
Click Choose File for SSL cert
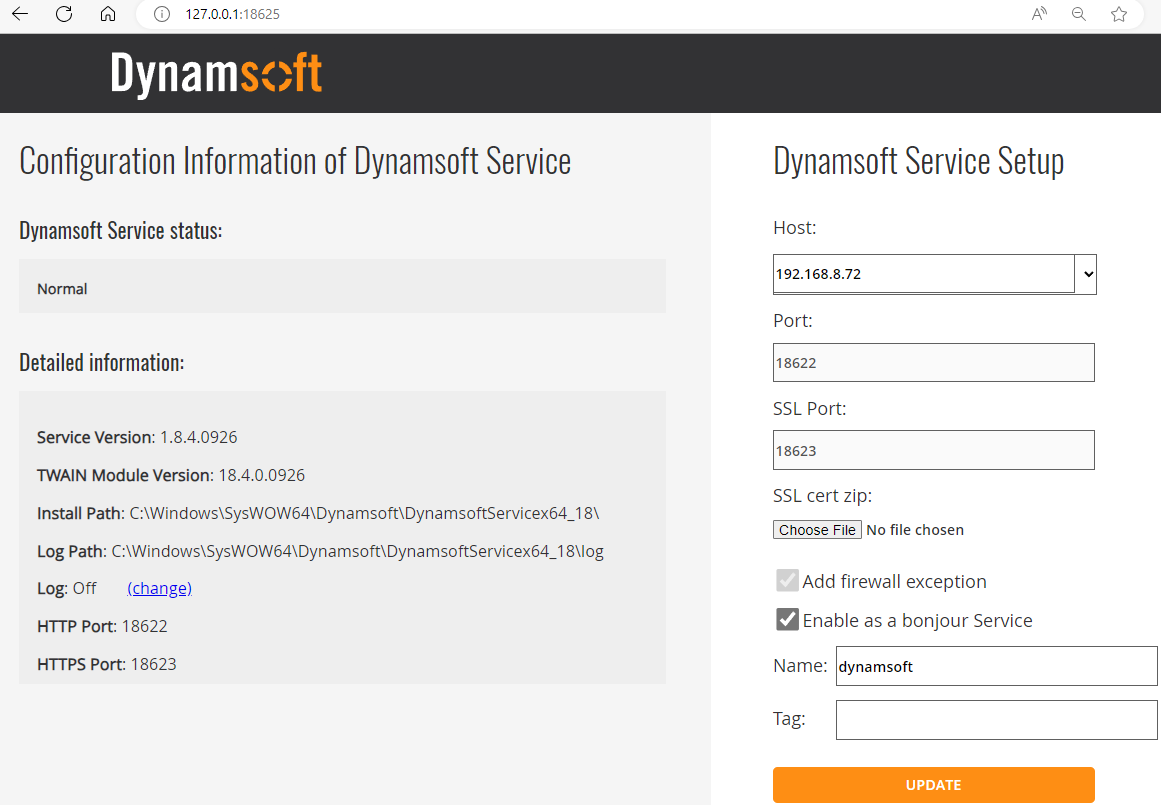pyautogui.click(x=817, y=530)
